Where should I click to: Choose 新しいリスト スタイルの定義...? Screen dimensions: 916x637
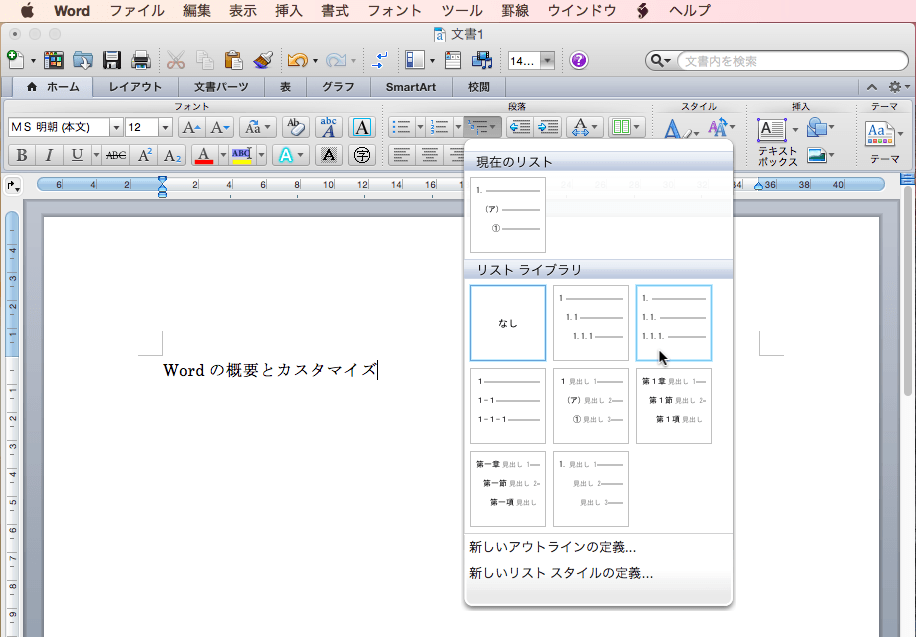click(561, 573)
